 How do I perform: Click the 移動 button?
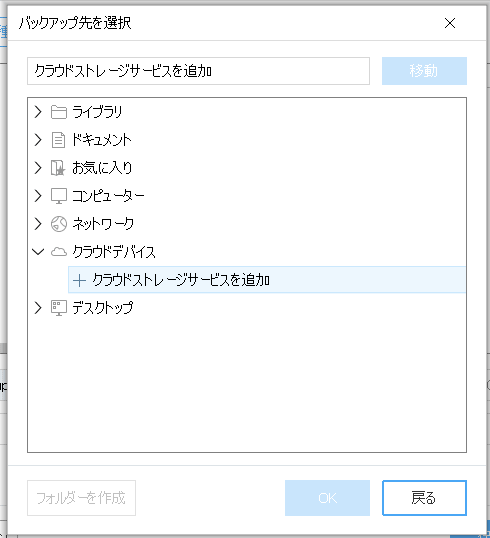point(424,71)
